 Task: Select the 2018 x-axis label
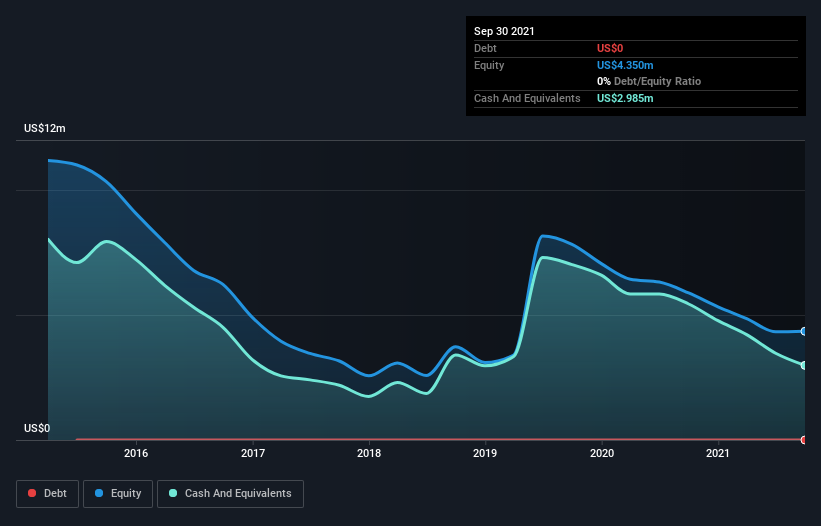coord(369,453)
